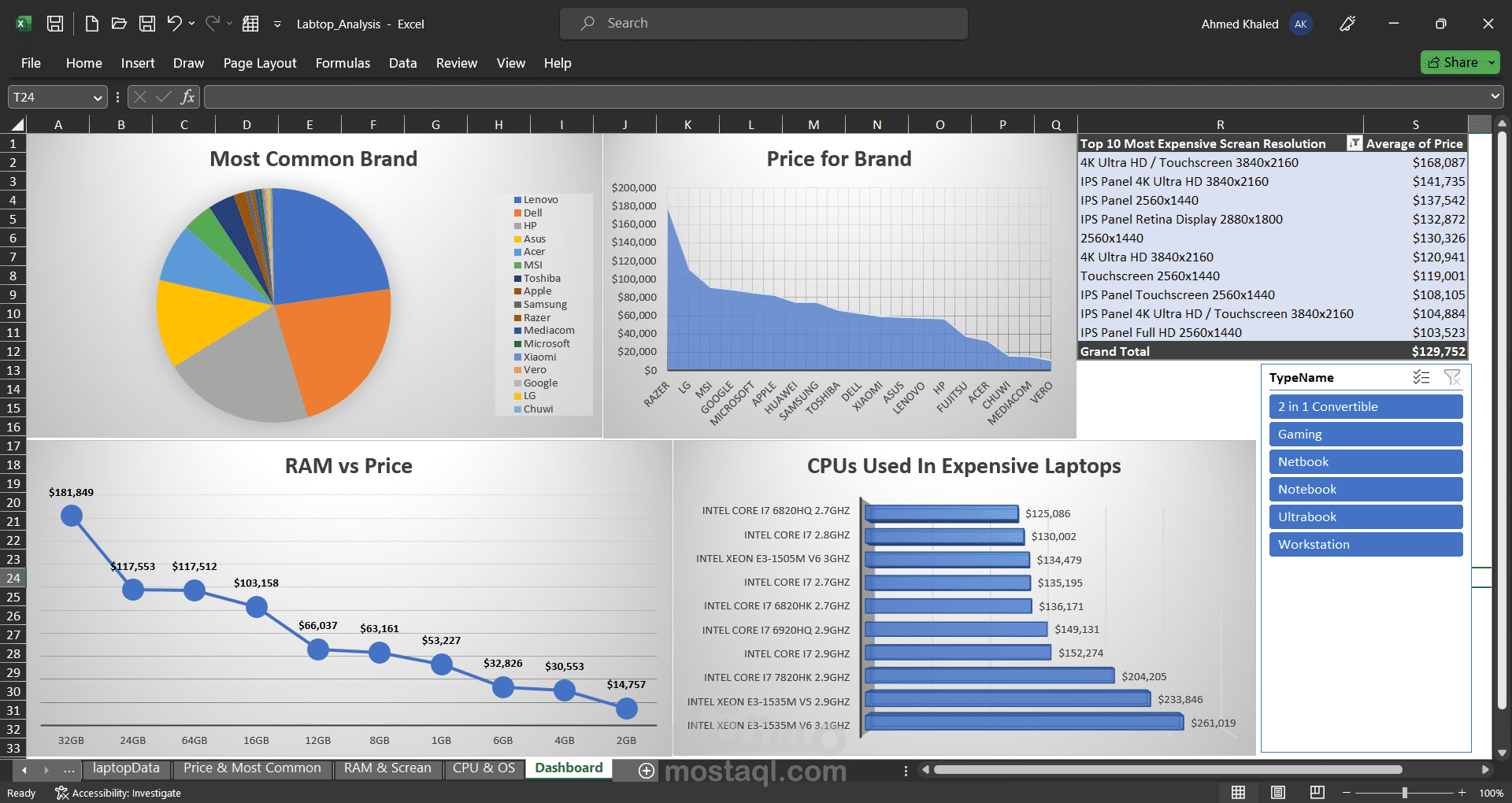Click the Lenovo legend entry

(x=536, y=200)
